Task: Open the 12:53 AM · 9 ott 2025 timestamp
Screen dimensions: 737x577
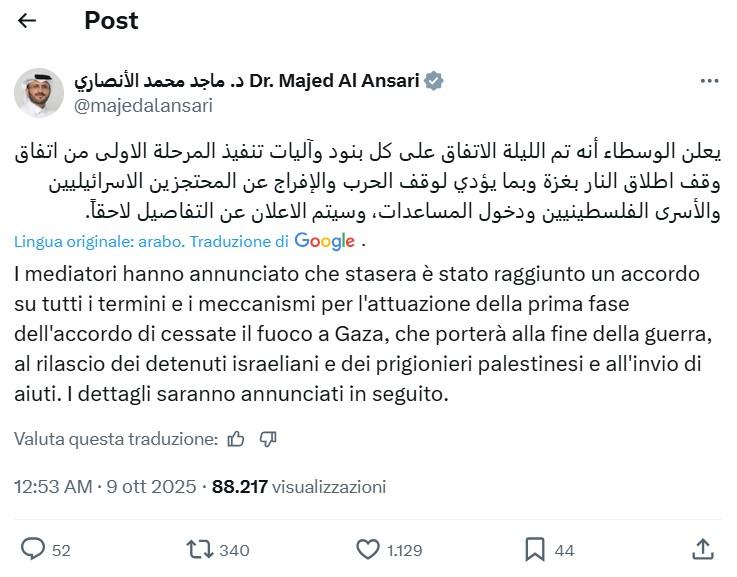Action: tap(105, 487)
